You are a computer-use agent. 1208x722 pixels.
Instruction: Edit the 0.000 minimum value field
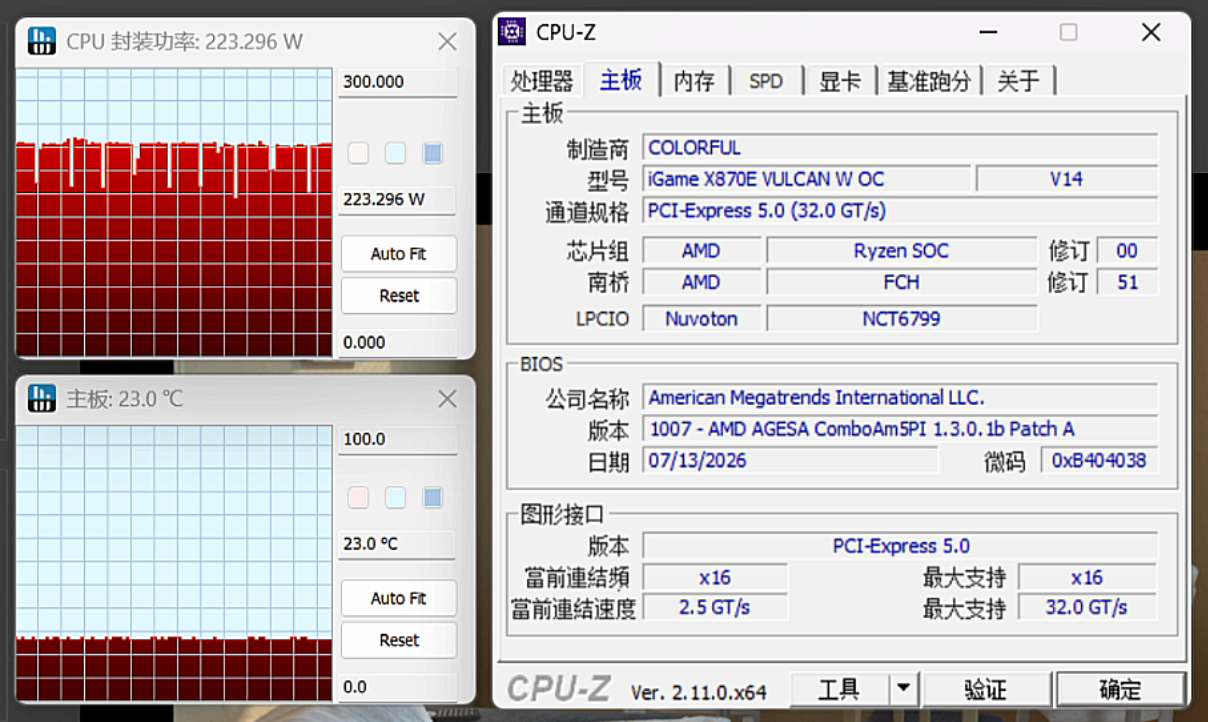397,342
